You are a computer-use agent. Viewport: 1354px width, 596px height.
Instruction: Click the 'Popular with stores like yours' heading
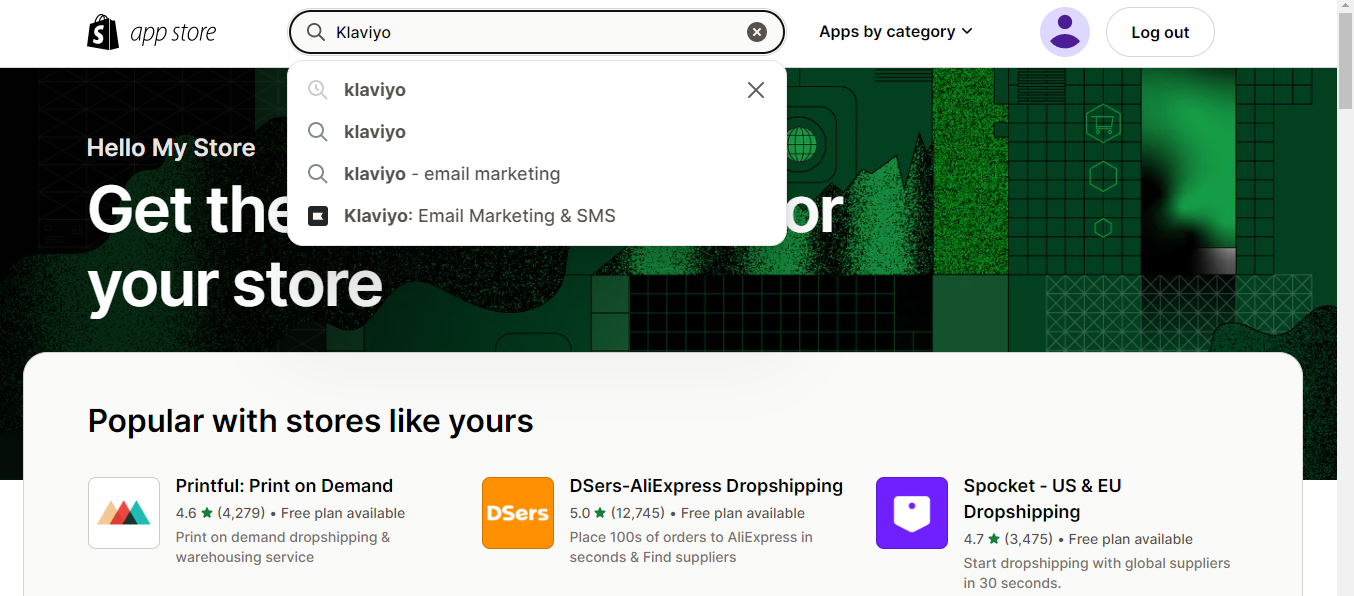(x=311, y=421)
